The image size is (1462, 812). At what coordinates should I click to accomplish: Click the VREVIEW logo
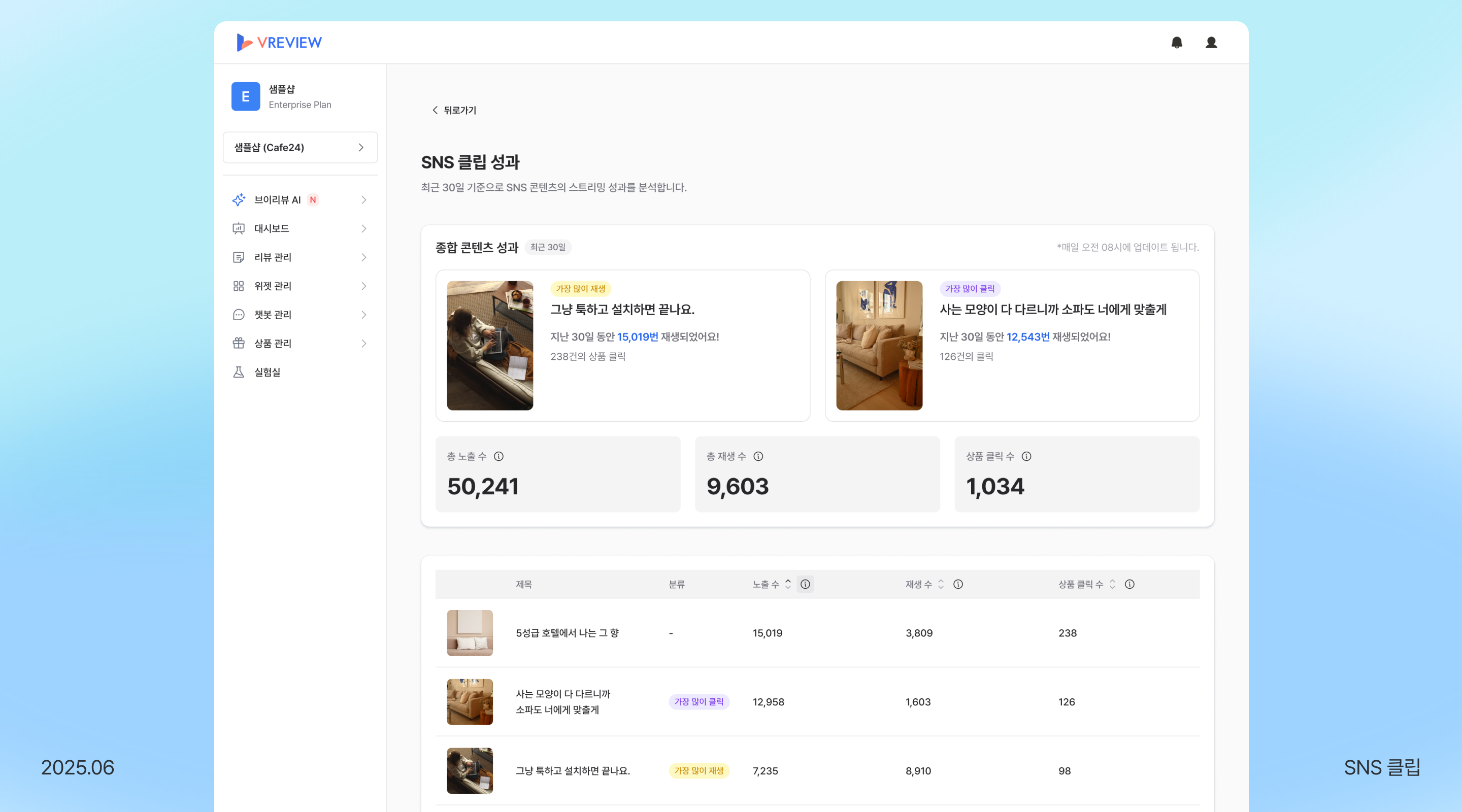(279, 43)
